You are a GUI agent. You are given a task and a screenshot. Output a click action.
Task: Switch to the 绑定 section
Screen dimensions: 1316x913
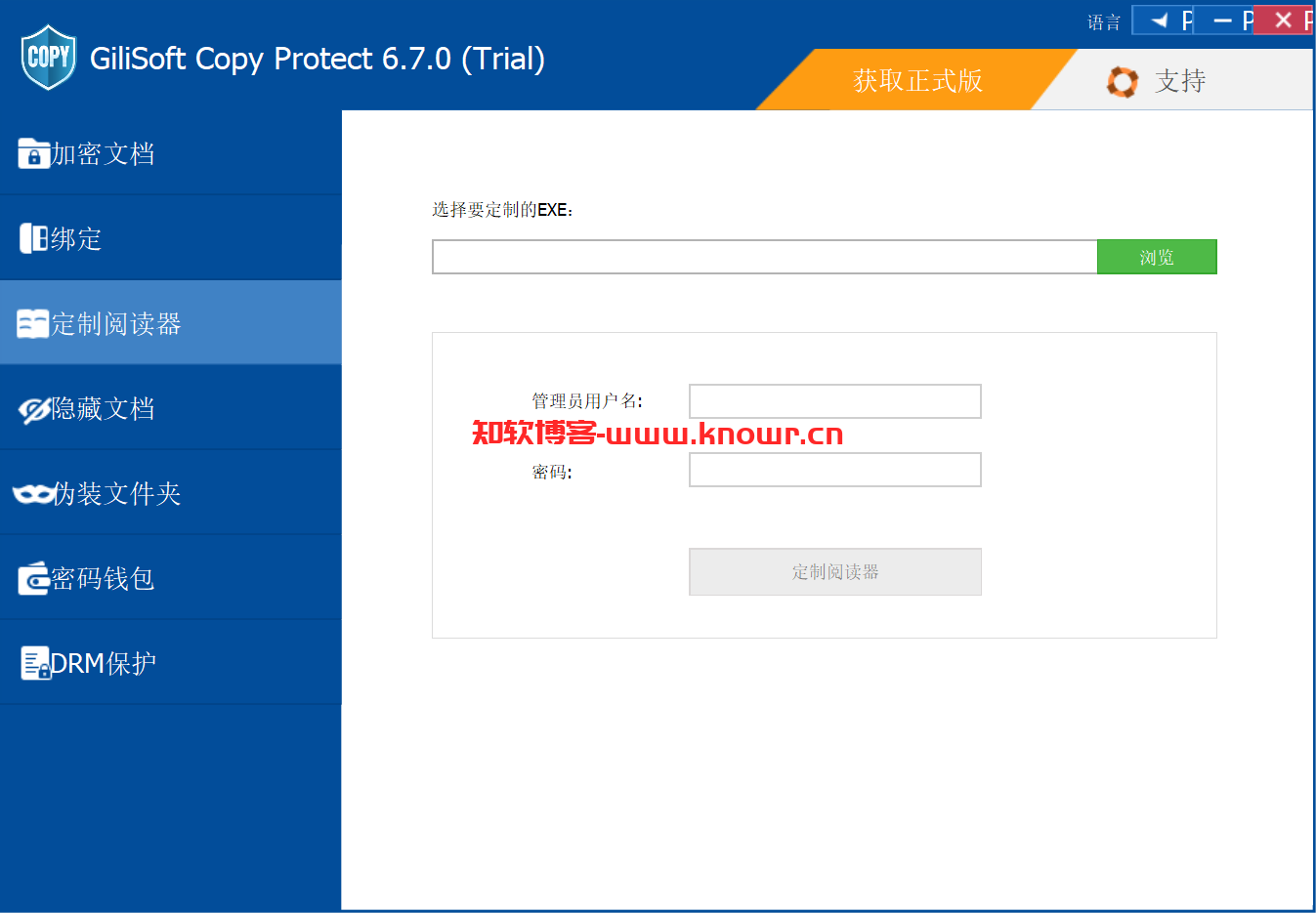[x=171, y=238]
